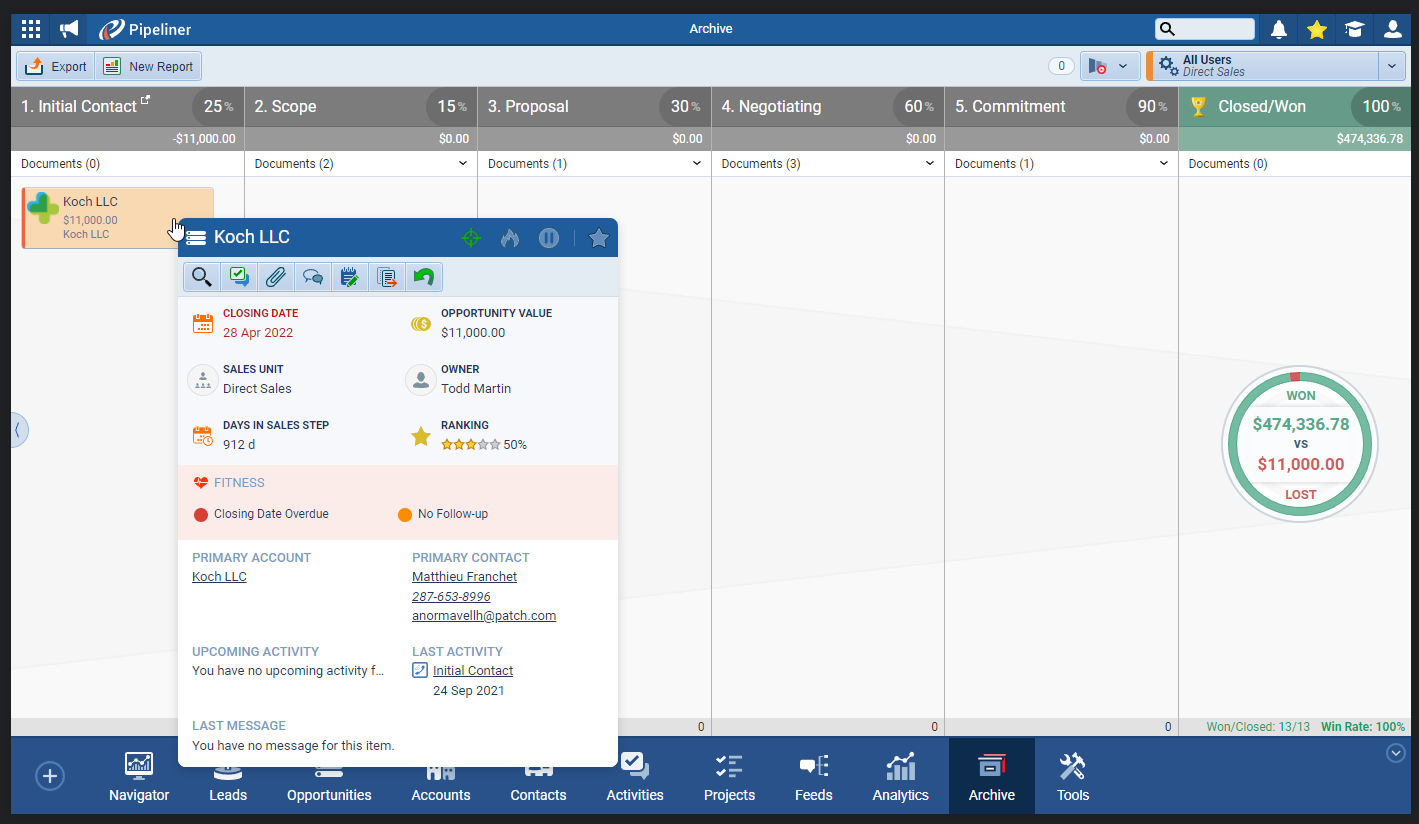Open the speech bubbles feeds icon
The image size is (1419, 824).
click(312, 277)
